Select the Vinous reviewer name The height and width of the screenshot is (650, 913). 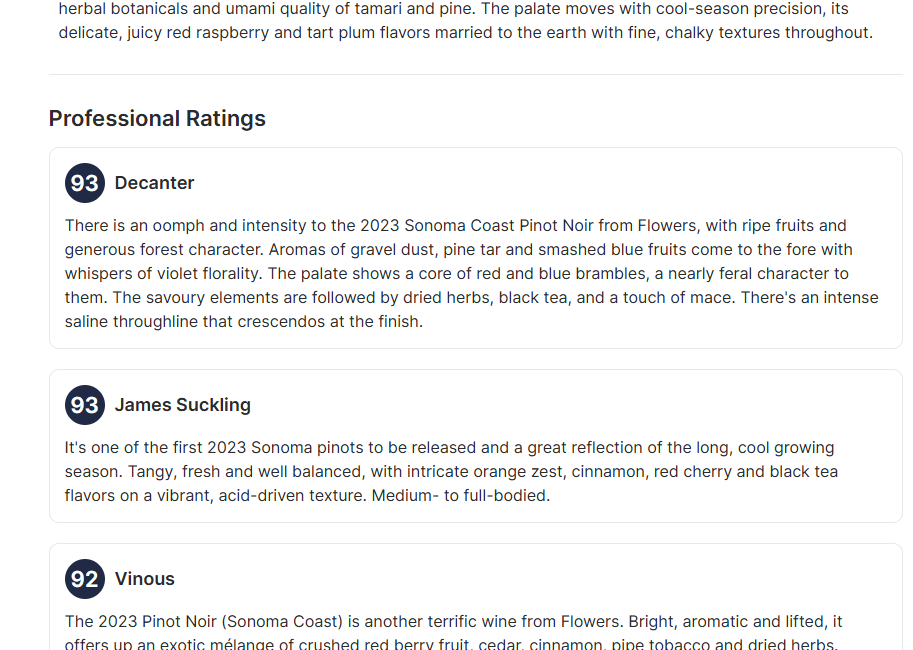(144, 579)
